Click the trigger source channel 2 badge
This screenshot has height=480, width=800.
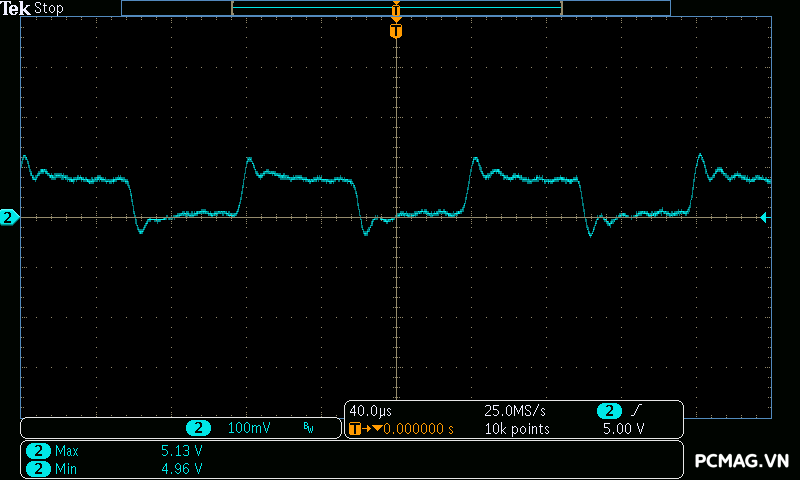pos(609,411)
